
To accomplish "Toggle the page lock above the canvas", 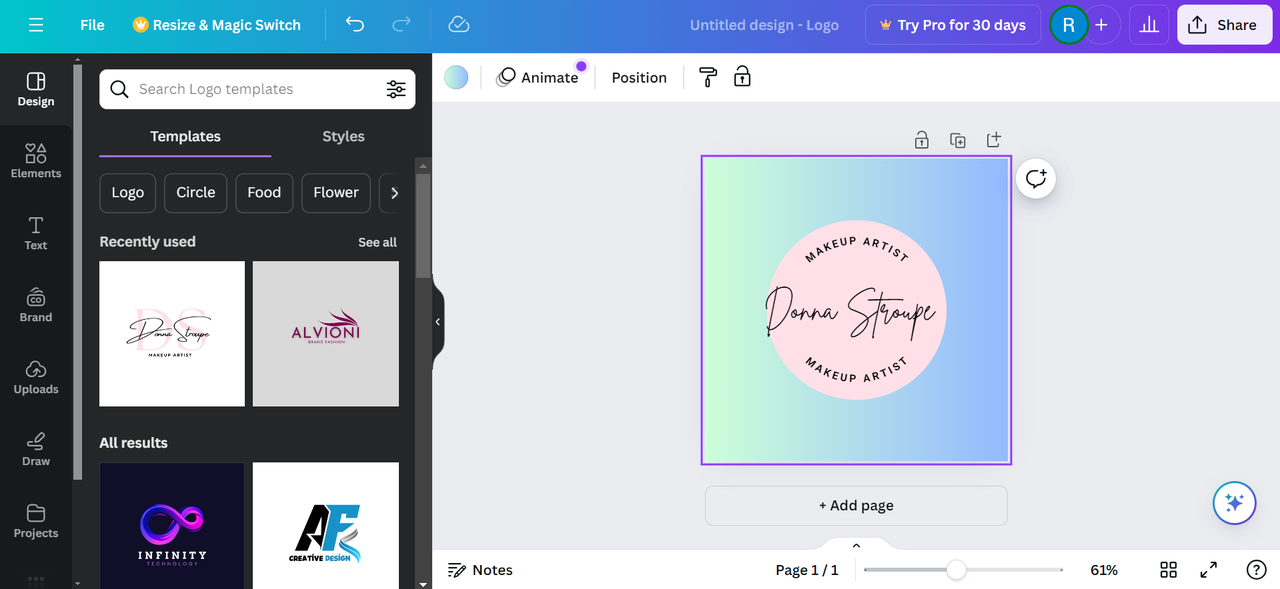I will pos(921,139).
